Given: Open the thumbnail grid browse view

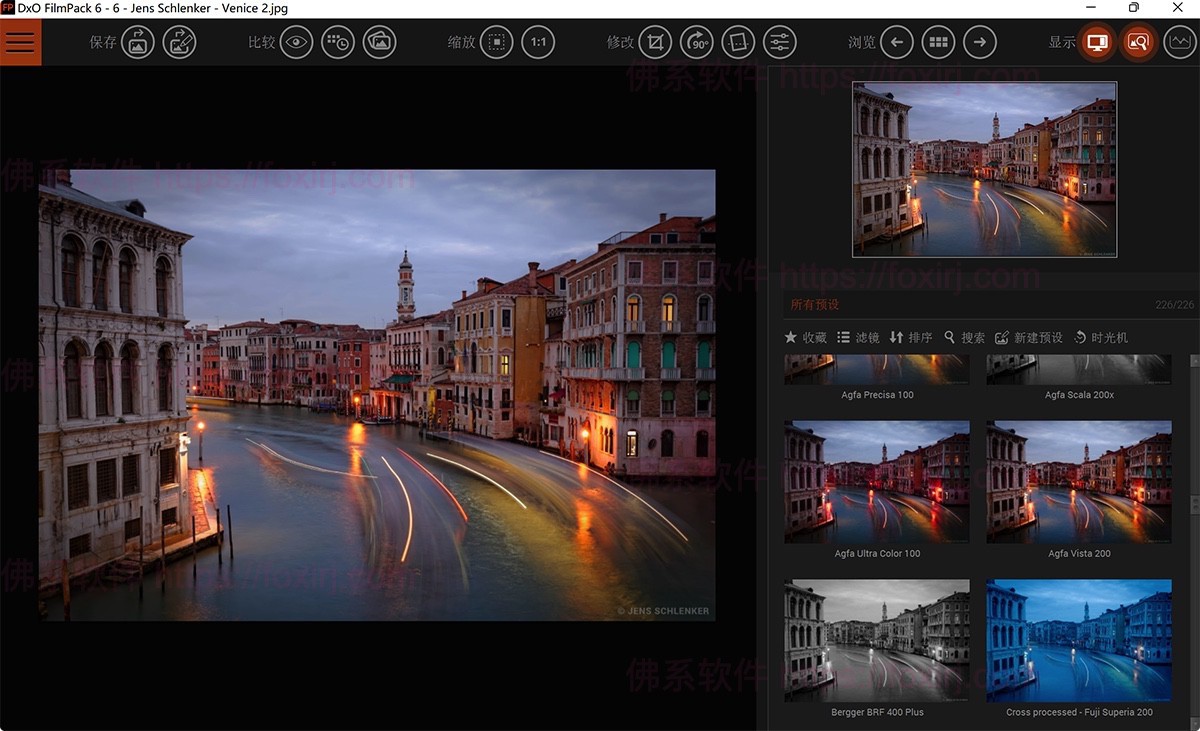Looking at the screenshot, I should tap(938, 42).
